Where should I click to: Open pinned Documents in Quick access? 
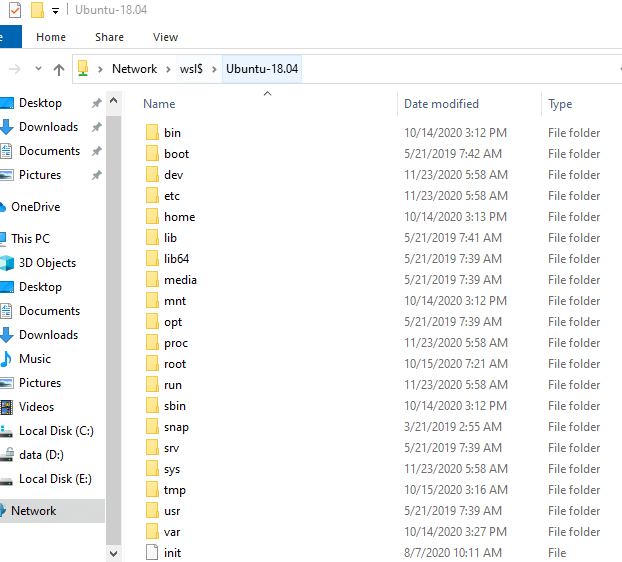(x=49, y=151)
